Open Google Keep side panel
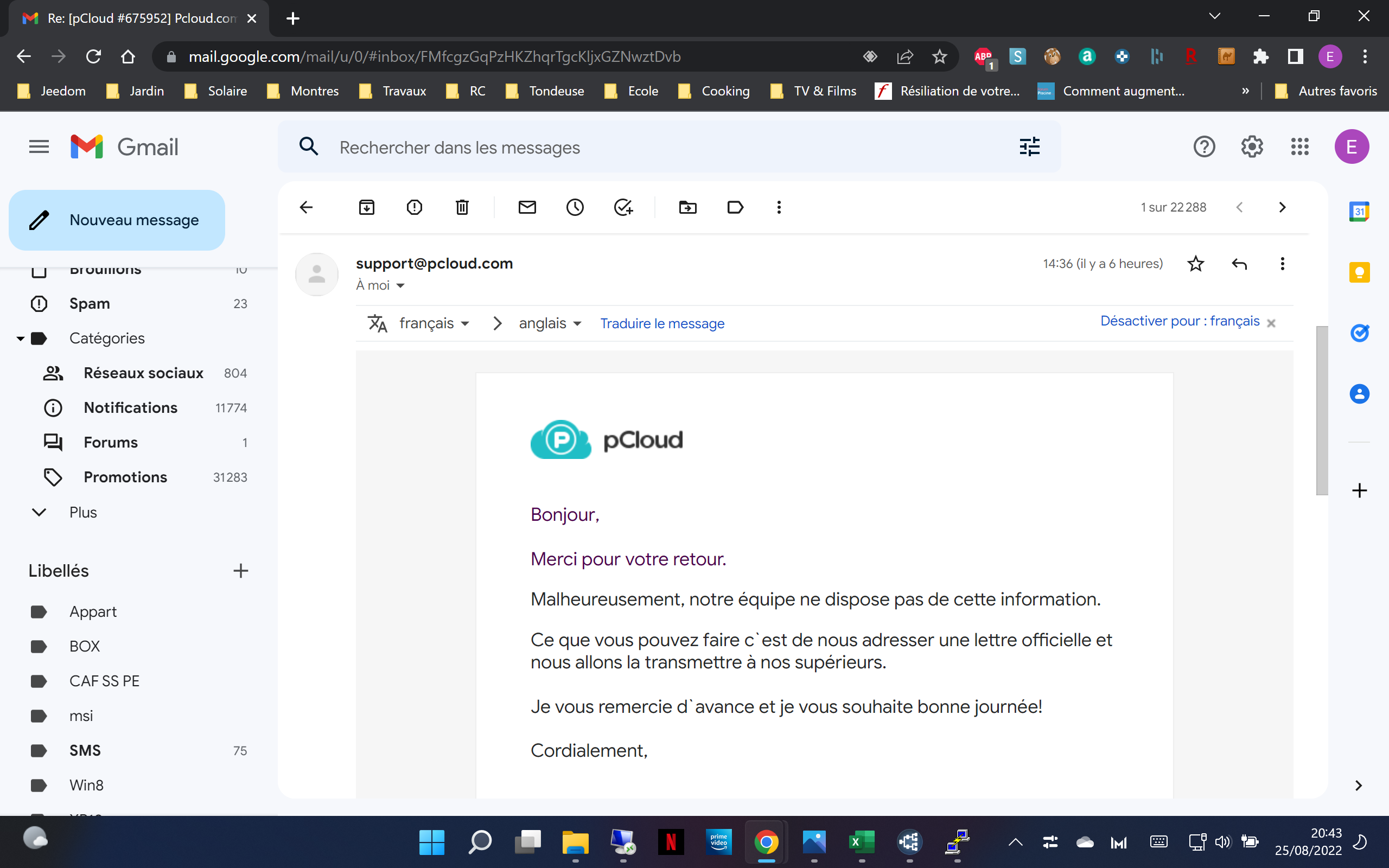The height and width of the screenshot is (868, 1389). (1359, 272)
